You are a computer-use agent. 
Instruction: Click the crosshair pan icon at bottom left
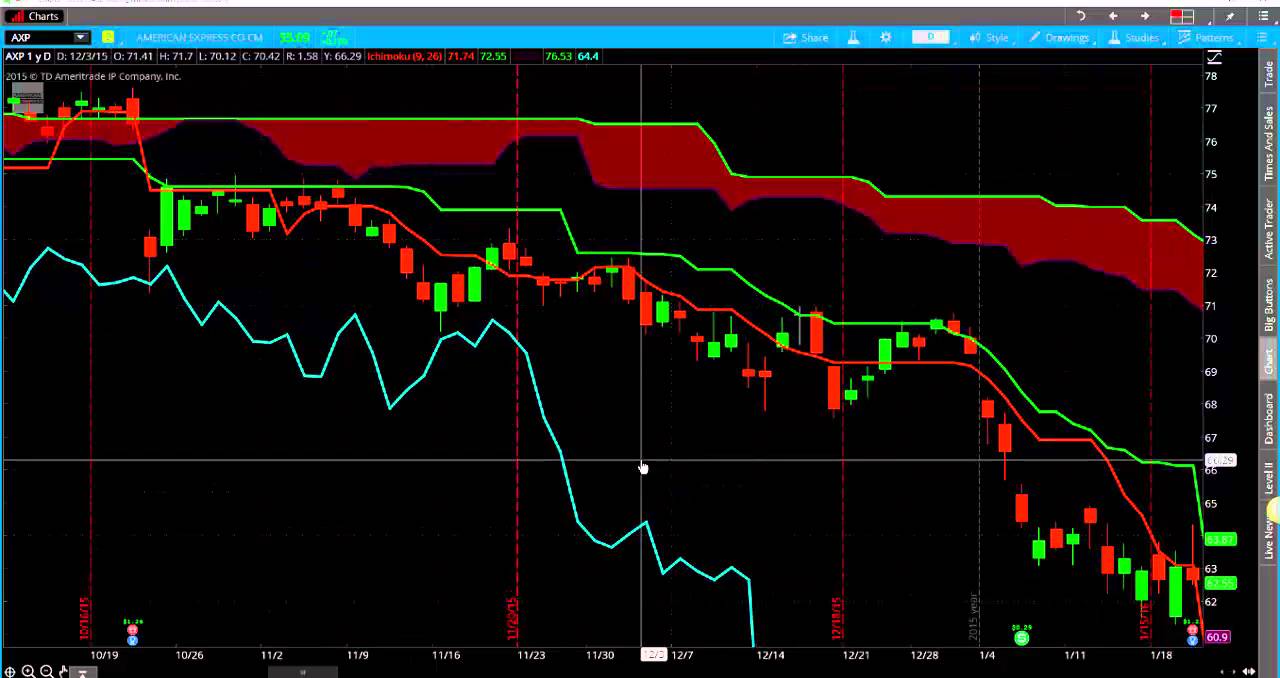coord(11,672)
